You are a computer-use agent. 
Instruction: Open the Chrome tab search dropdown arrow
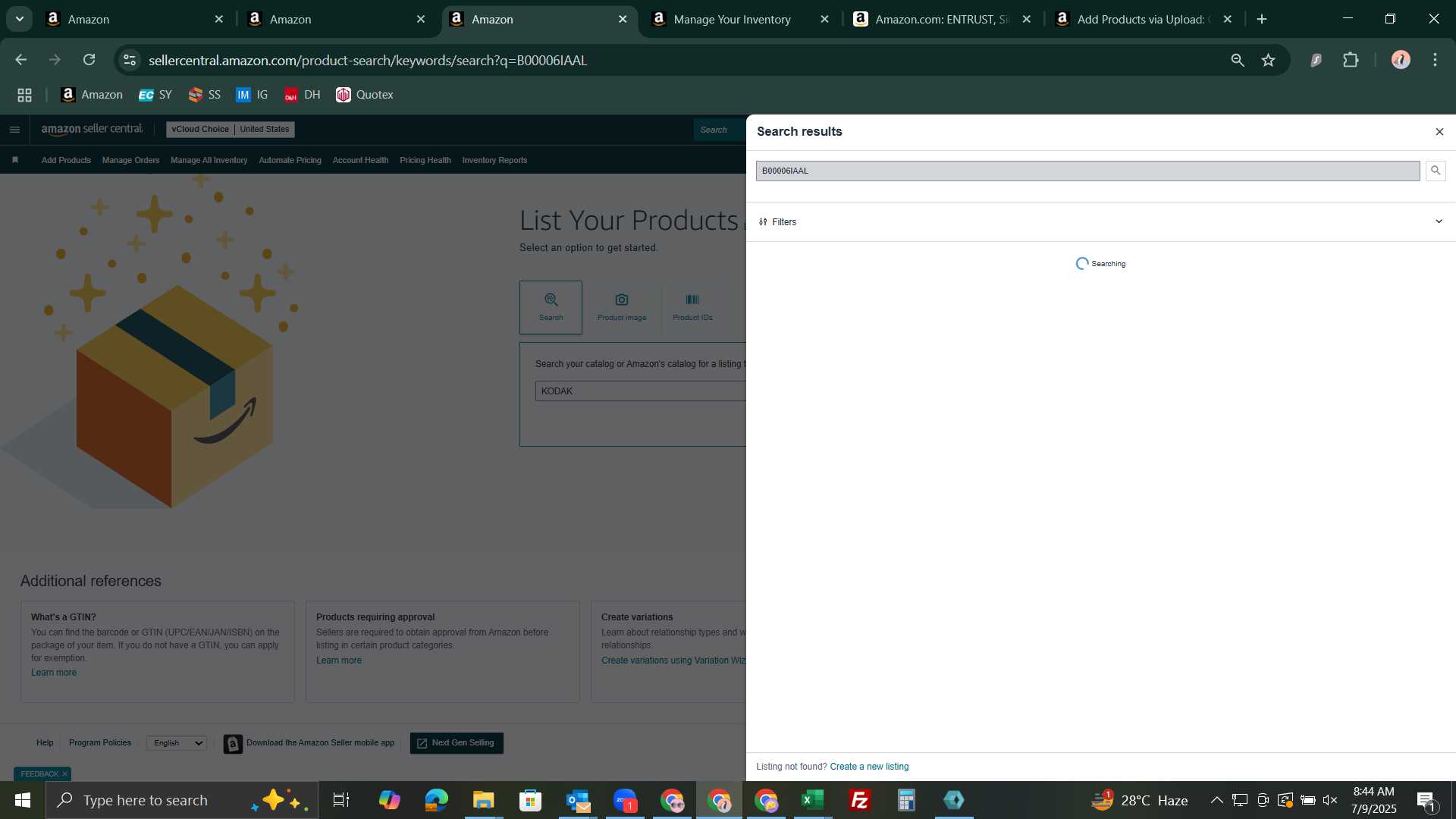[x=20, y=19]
